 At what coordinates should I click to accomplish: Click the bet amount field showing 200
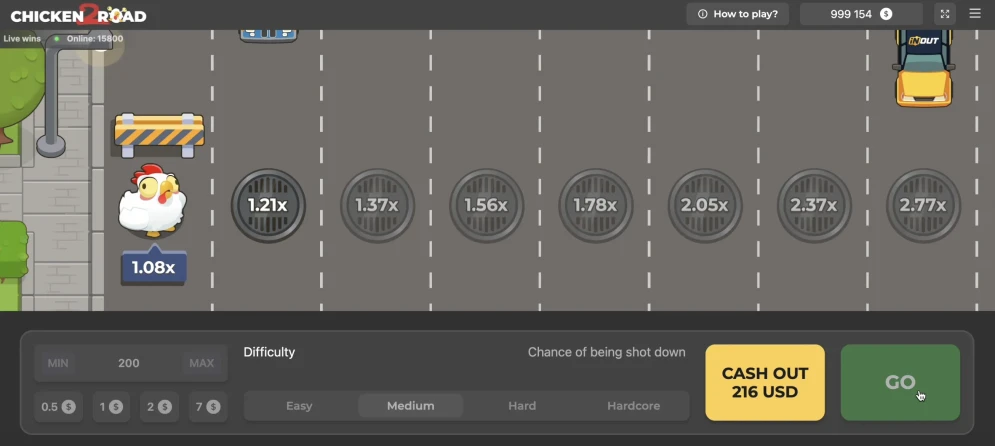pos(129,363)
